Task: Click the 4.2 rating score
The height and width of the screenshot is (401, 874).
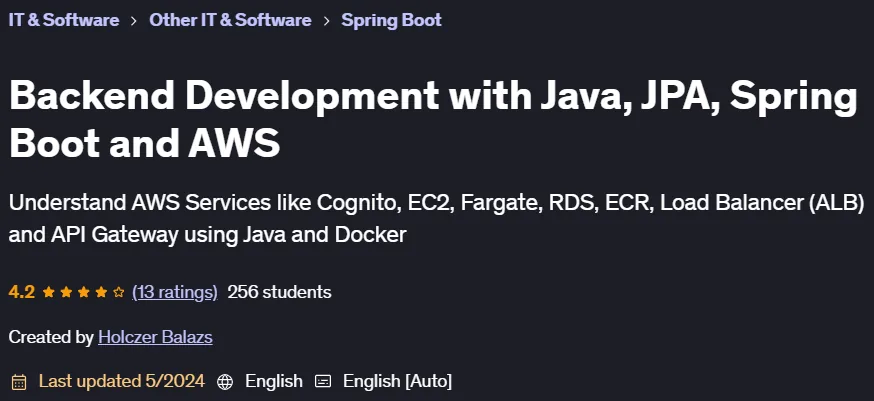Action: pyautogui.click(x=22, y=292)
